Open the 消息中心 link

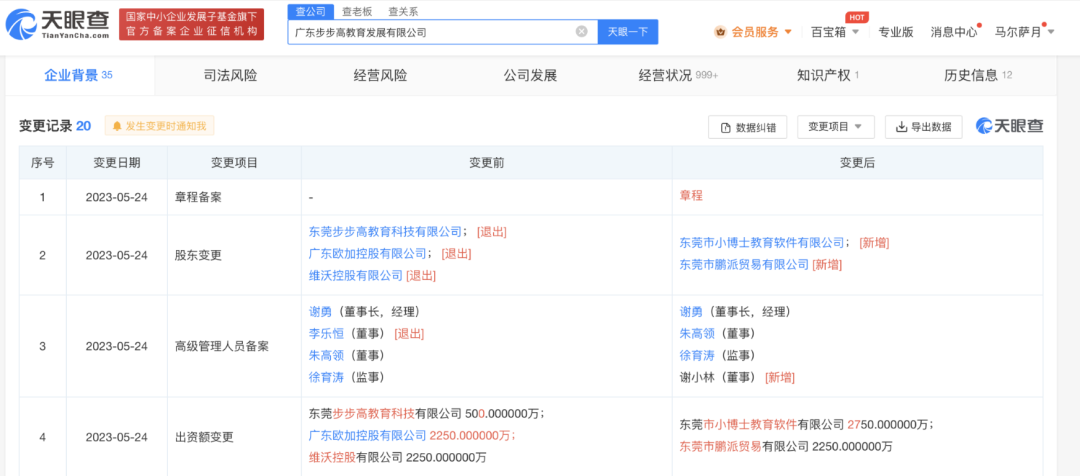click(954, 32)
